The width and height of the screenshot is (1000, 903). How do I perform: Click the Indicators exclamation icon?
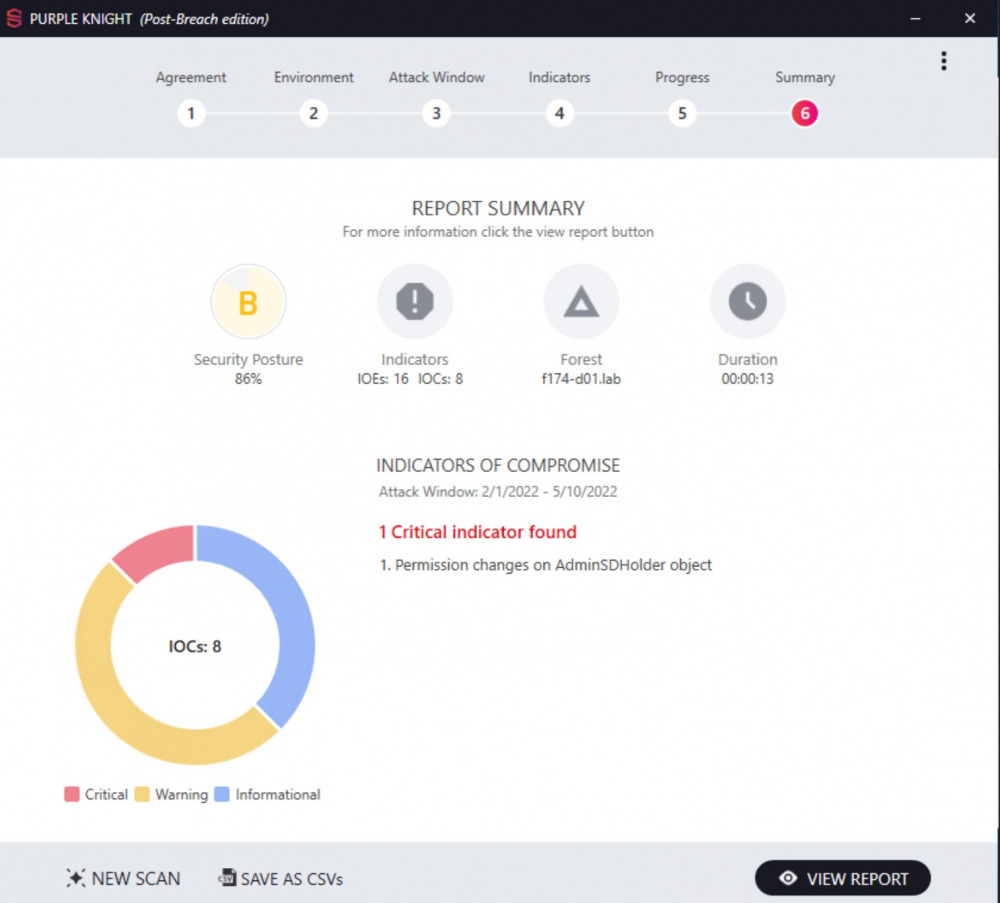point(415,301)
